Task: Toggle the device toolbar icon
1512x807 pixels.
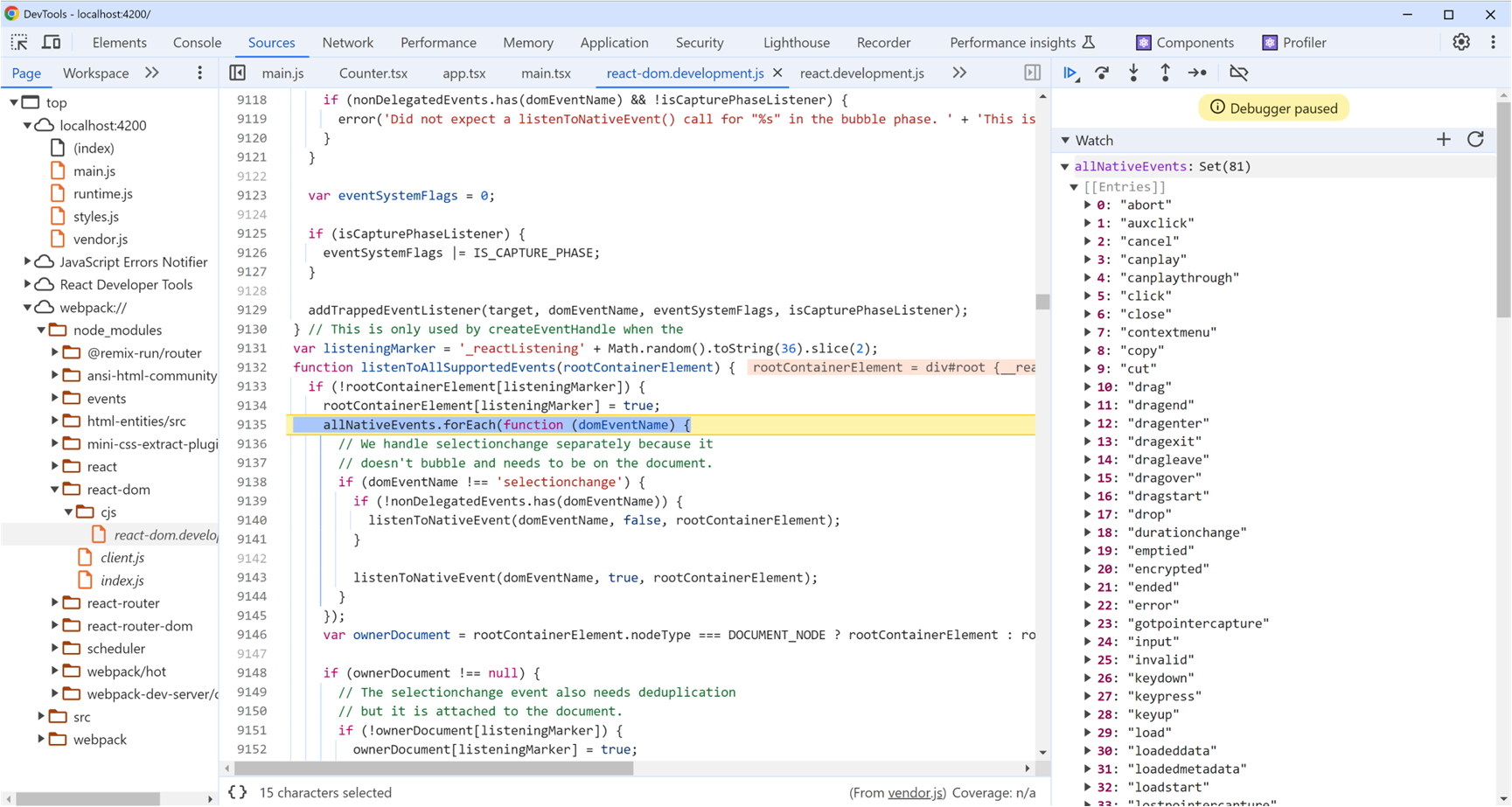Action: tap(52, 42)
